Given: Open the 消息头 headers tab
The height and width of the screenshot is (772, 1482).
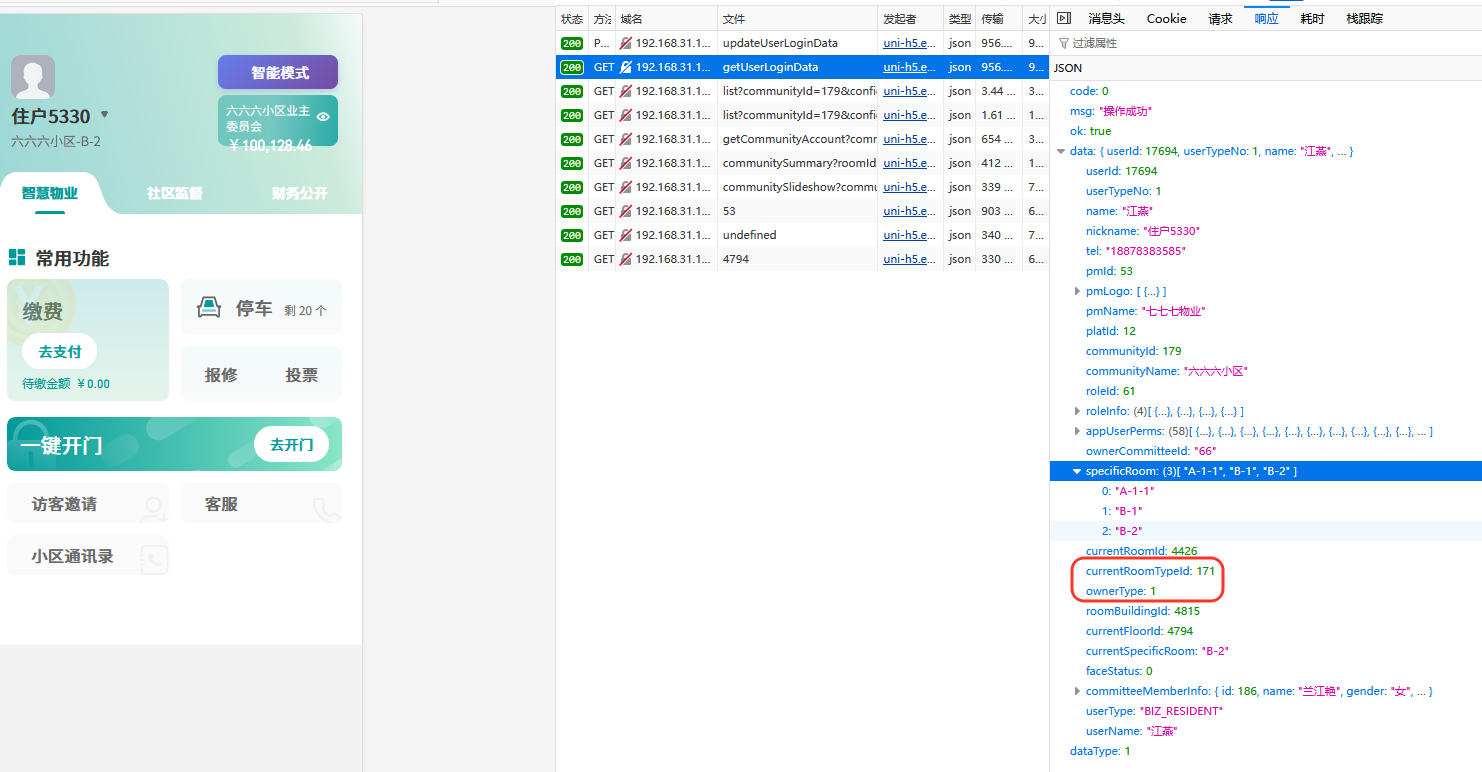Looking at the screenshot, I should [1106, 18].
